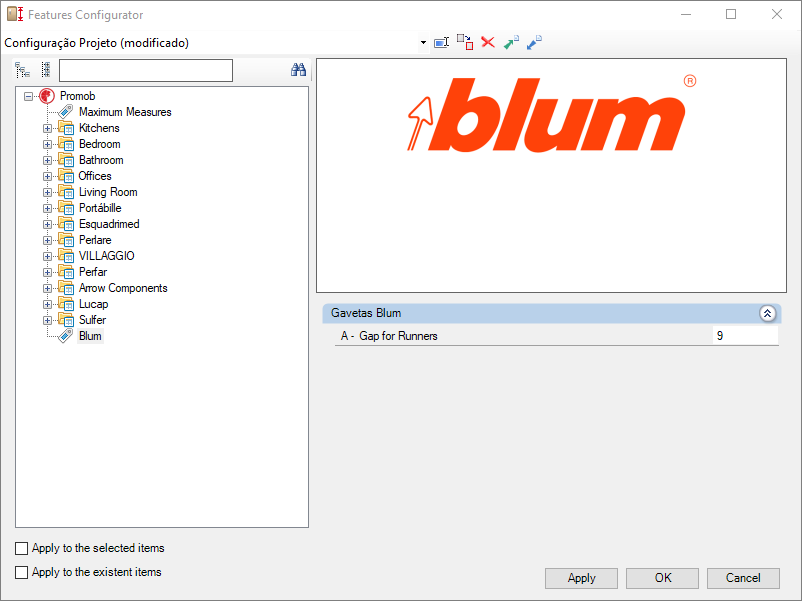Enable Apply to the existent items
Screen dimensions: 802x601
(21, 572)
